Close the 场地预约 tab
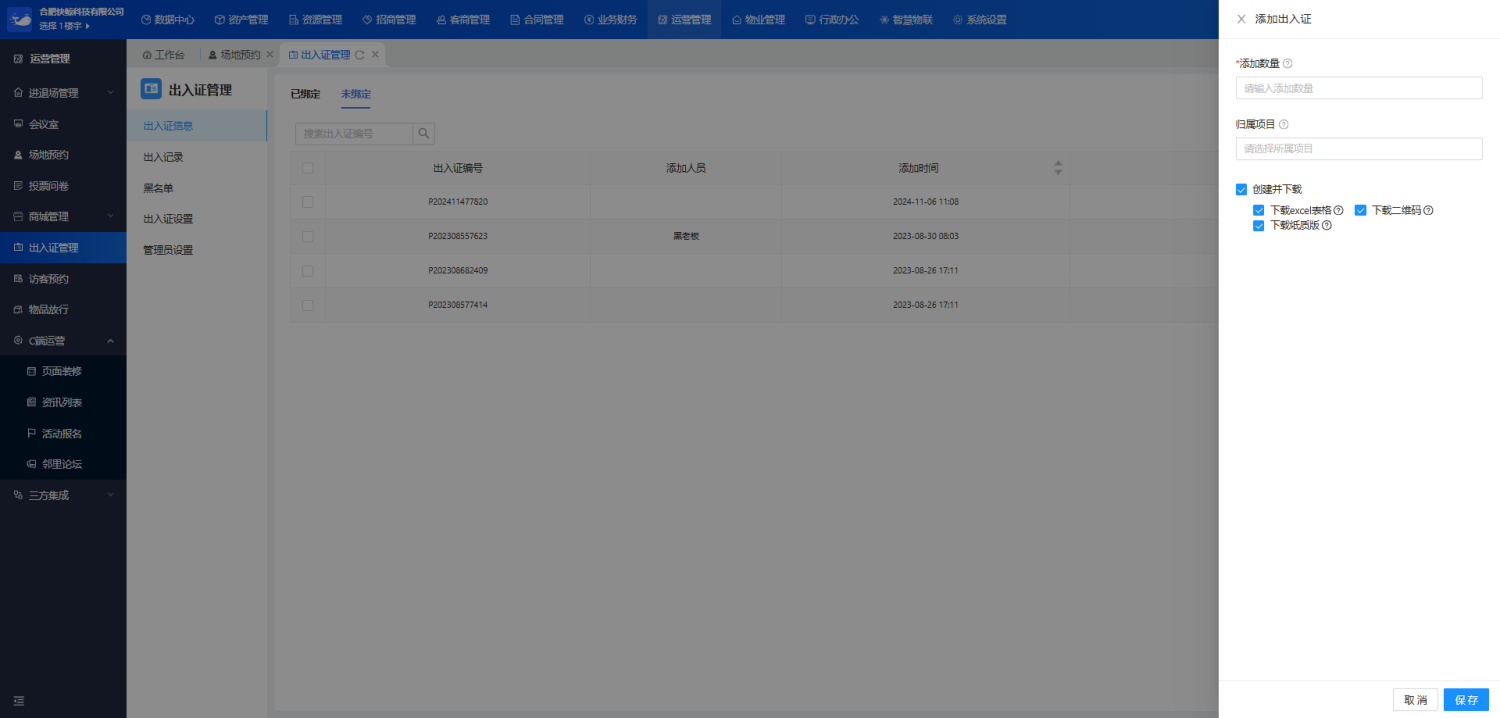 270,55
